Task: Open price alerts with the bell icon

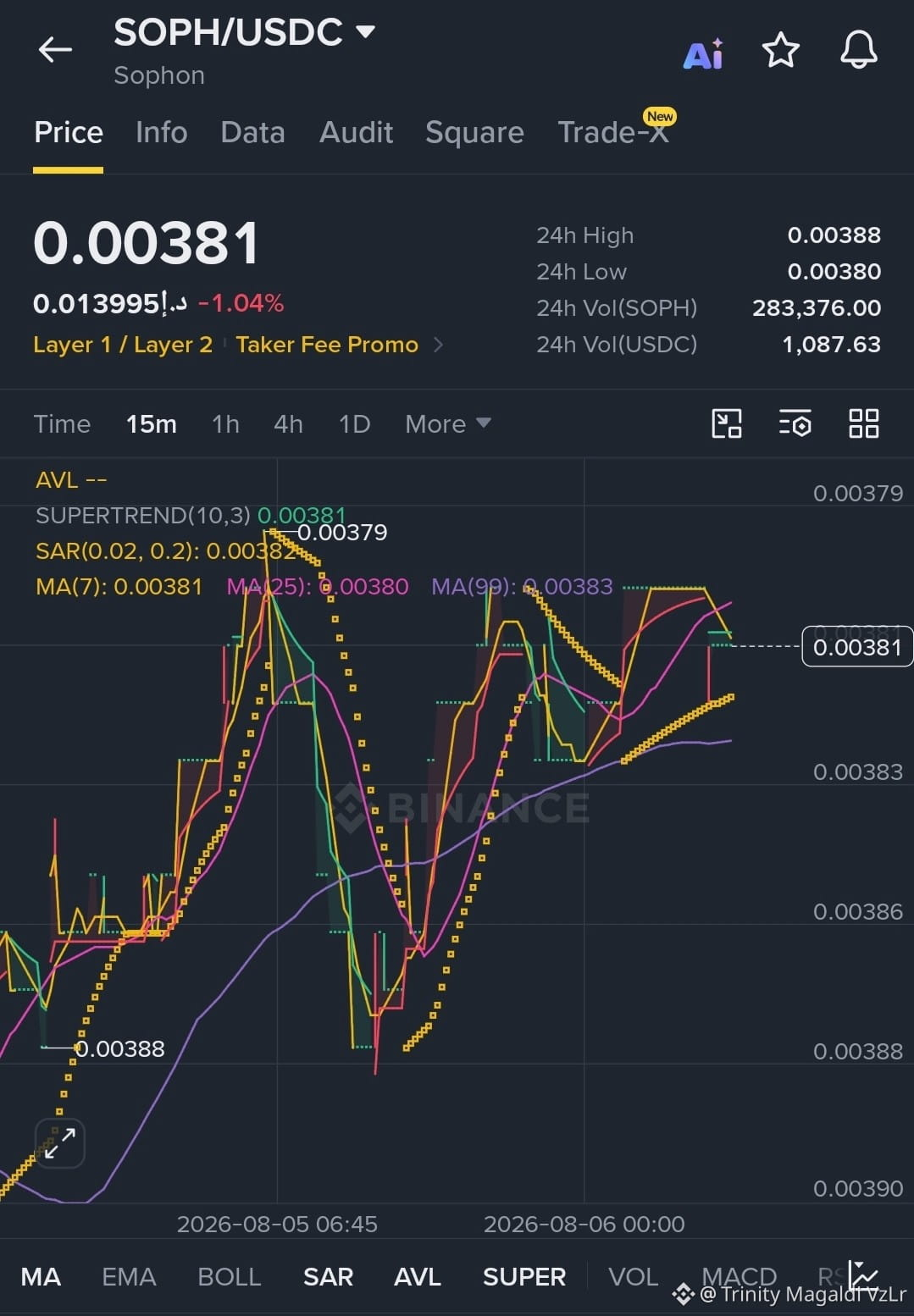Action: [858, 50]
